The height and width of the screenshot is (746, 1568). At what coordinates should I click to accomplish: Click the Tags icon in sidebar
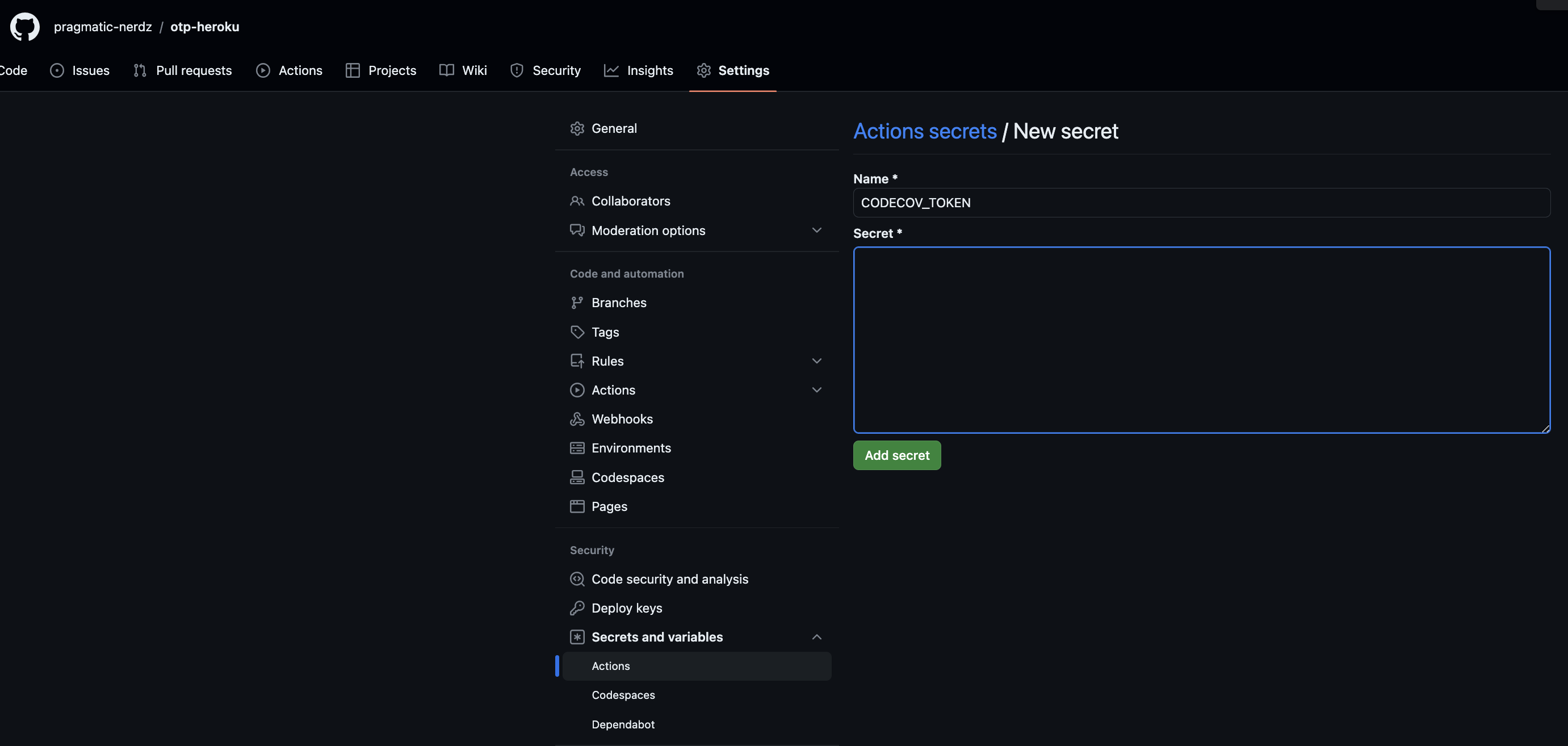pyautogui.click(x=576, y=332)
